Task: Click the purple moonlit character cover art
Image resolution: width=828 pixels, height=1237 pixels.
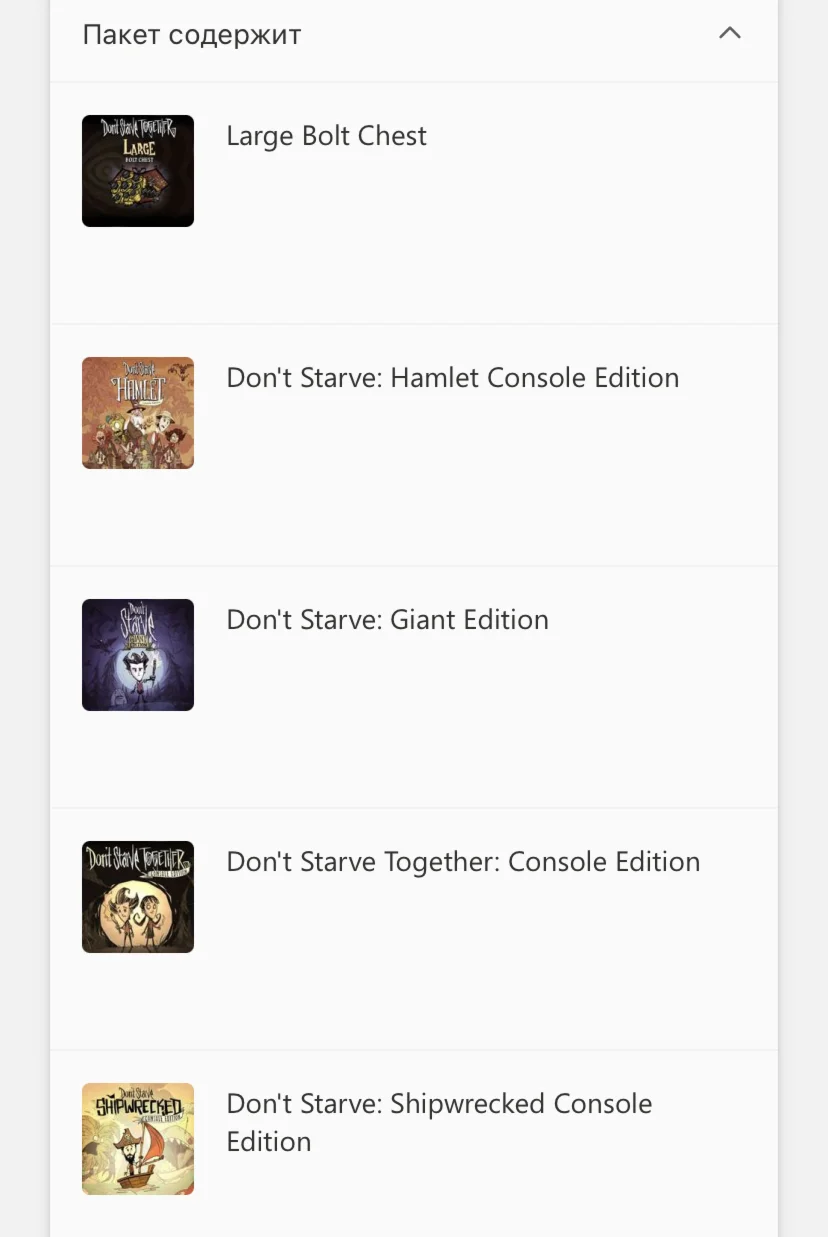Action: pyautogui.click(x=138, y=655)
